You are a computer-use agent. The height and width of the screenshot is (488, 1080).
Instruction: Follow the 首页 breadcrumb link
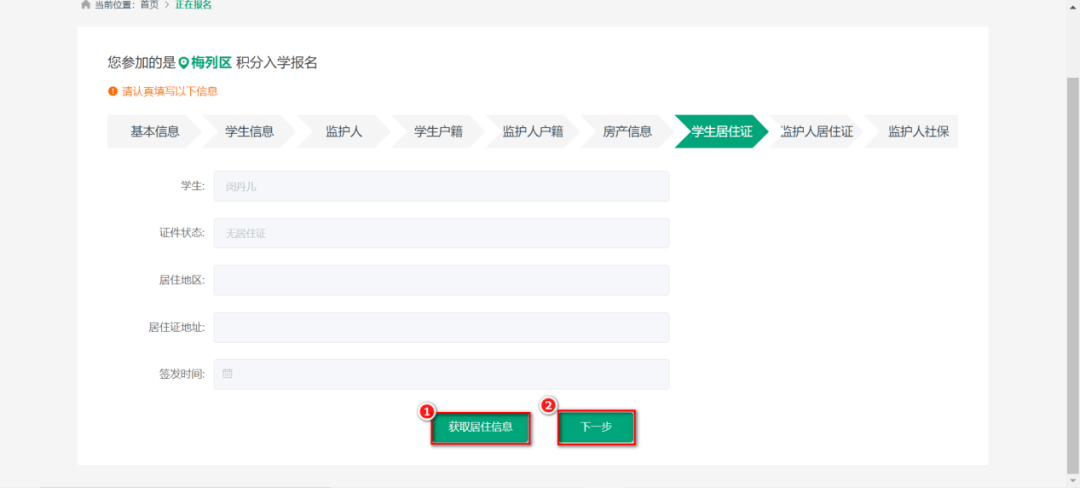(149, 5)
